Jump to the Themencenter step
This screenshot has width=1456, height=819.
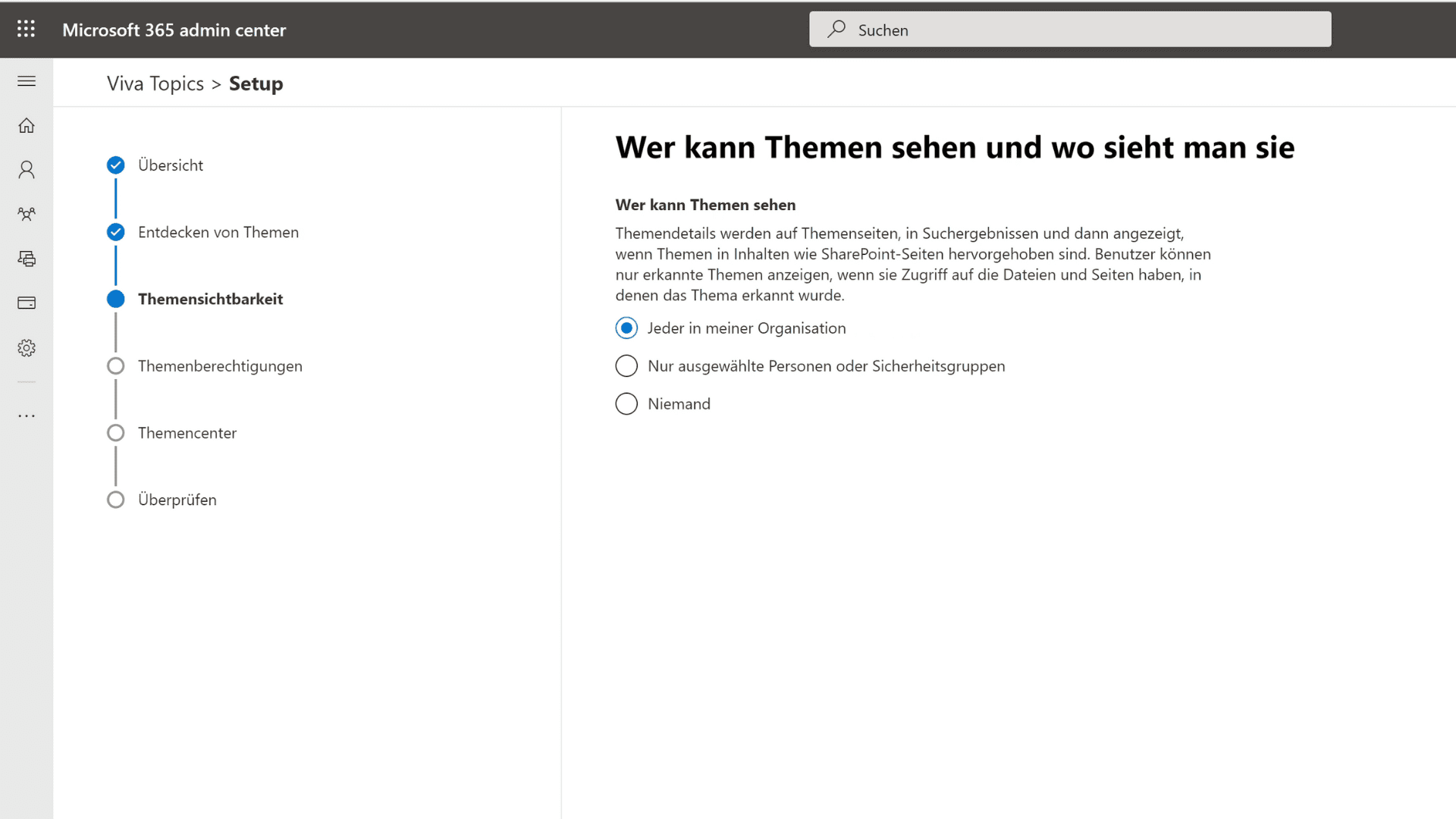pos(187,433)
